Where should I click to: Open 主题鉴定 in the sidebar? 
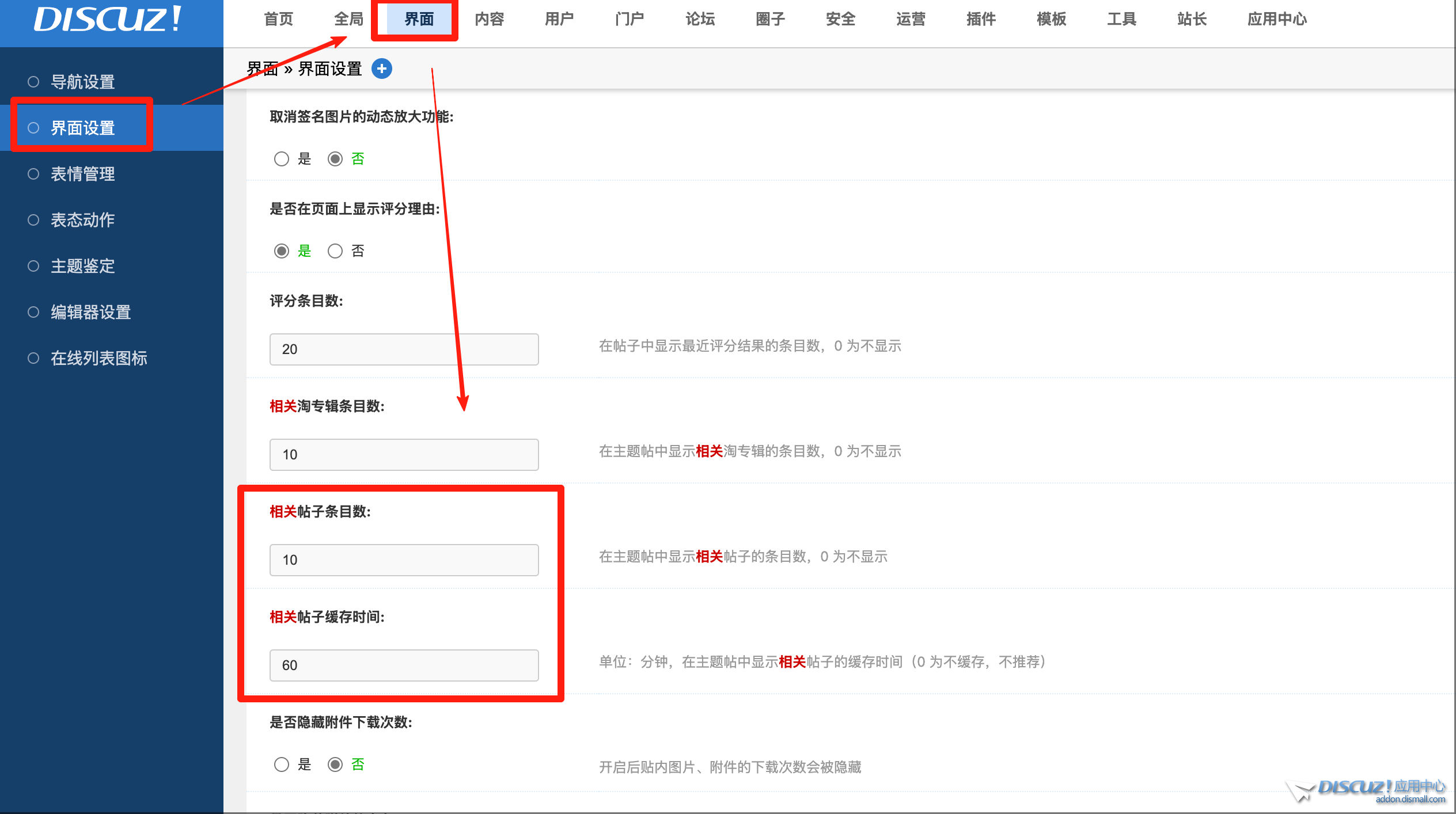coord(82,266)
